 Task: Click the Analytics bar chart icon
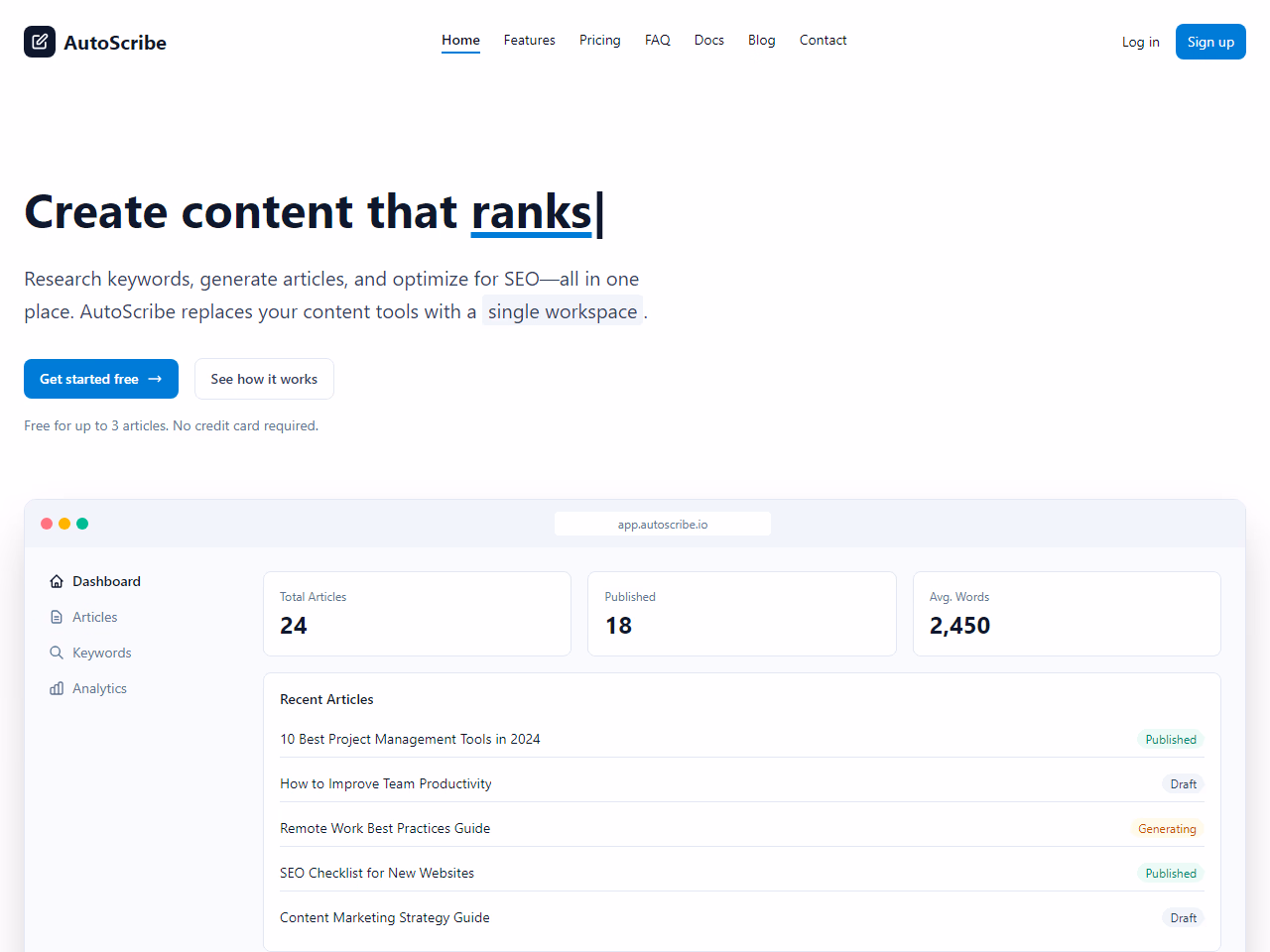click(57, 689)
